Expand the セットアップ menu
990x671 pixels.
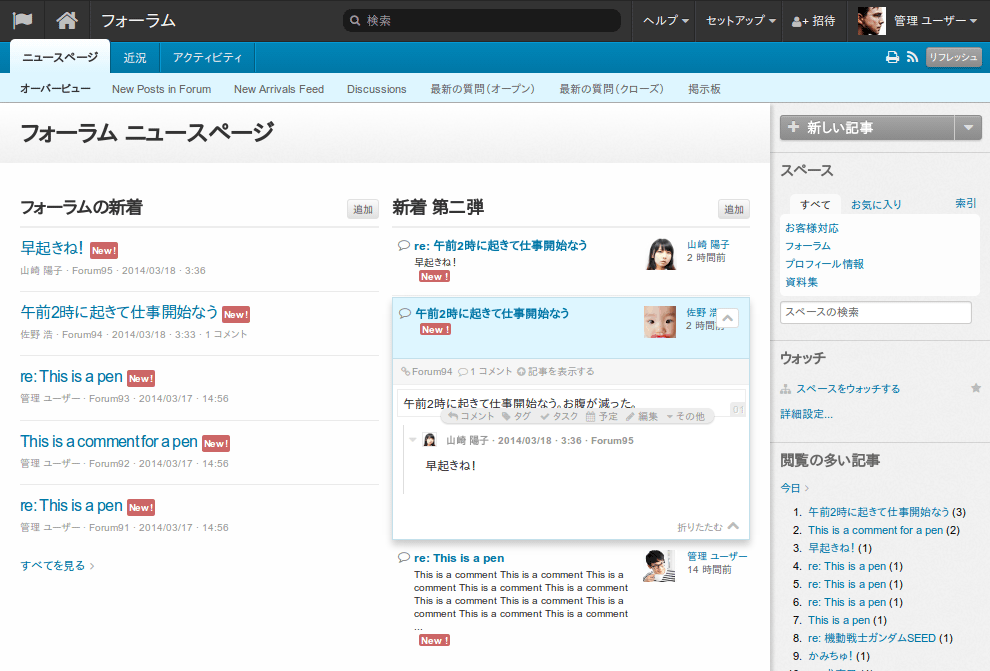click(739, 21)
